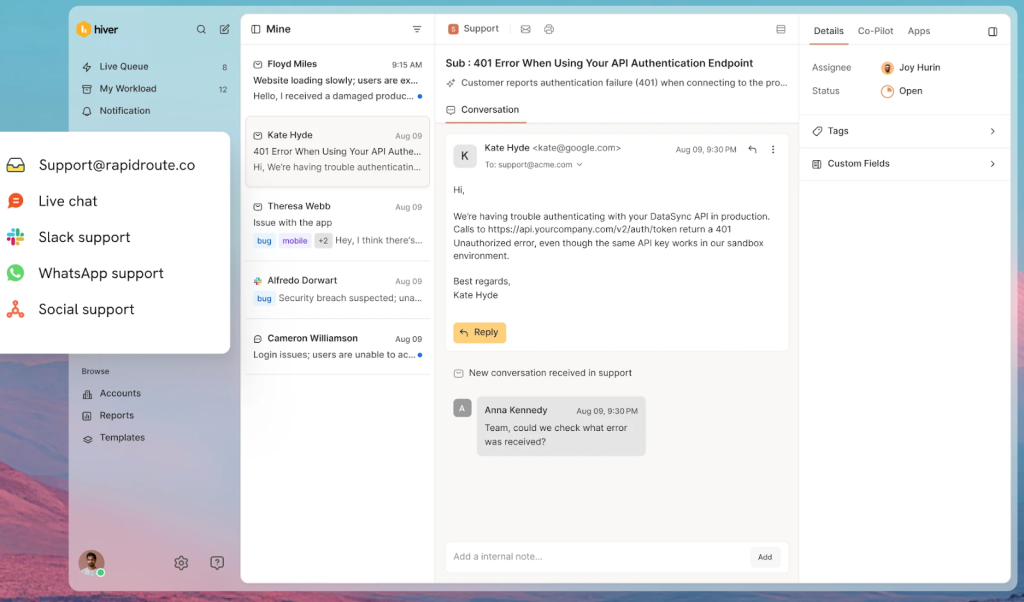This screenshot has width=1024, height=602.
Task: Click the hiver logo
Action: point(97,29)
